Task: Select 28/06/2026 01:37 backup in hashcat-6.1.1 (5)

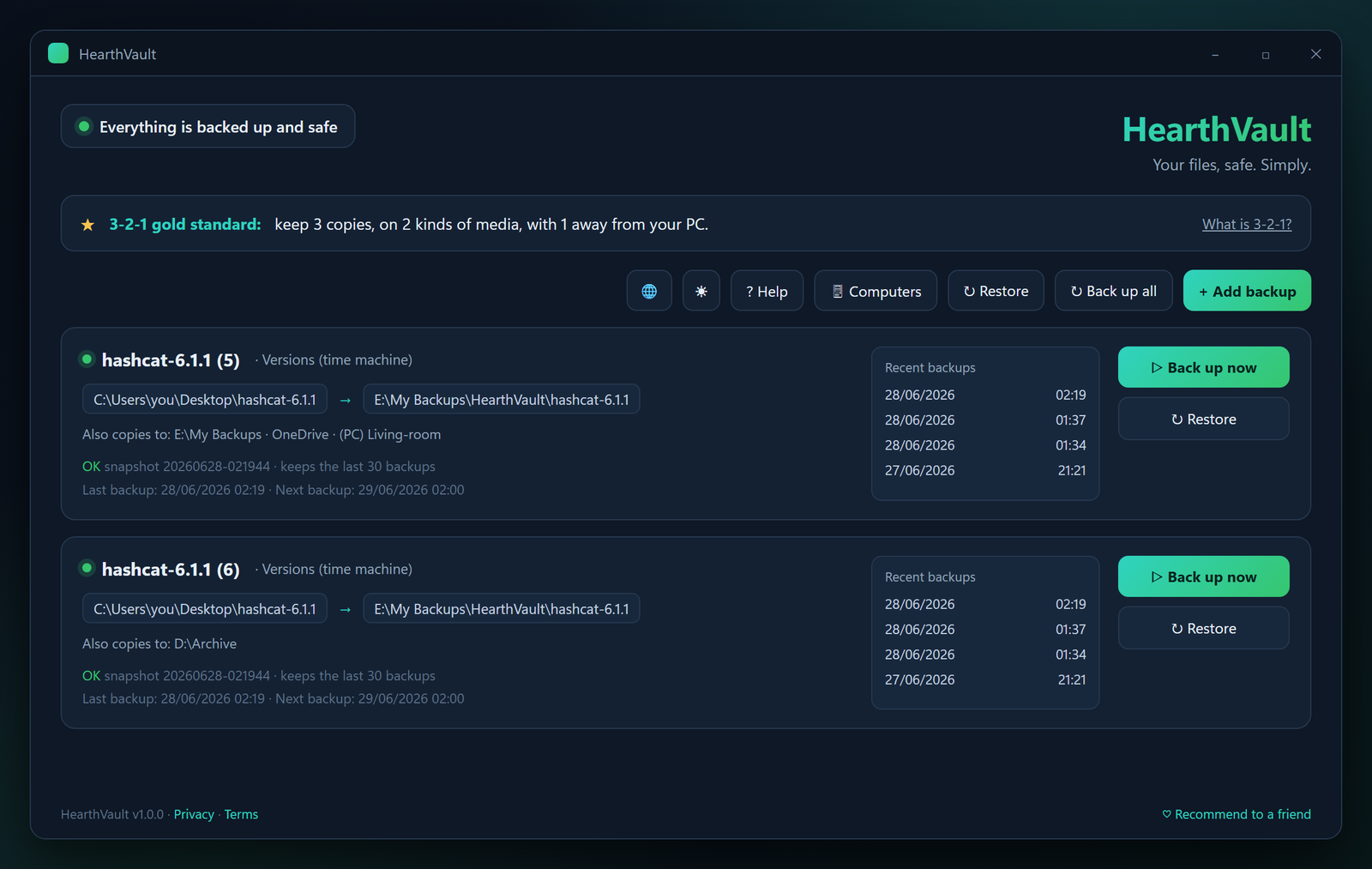Action: (x=985, y=419)
